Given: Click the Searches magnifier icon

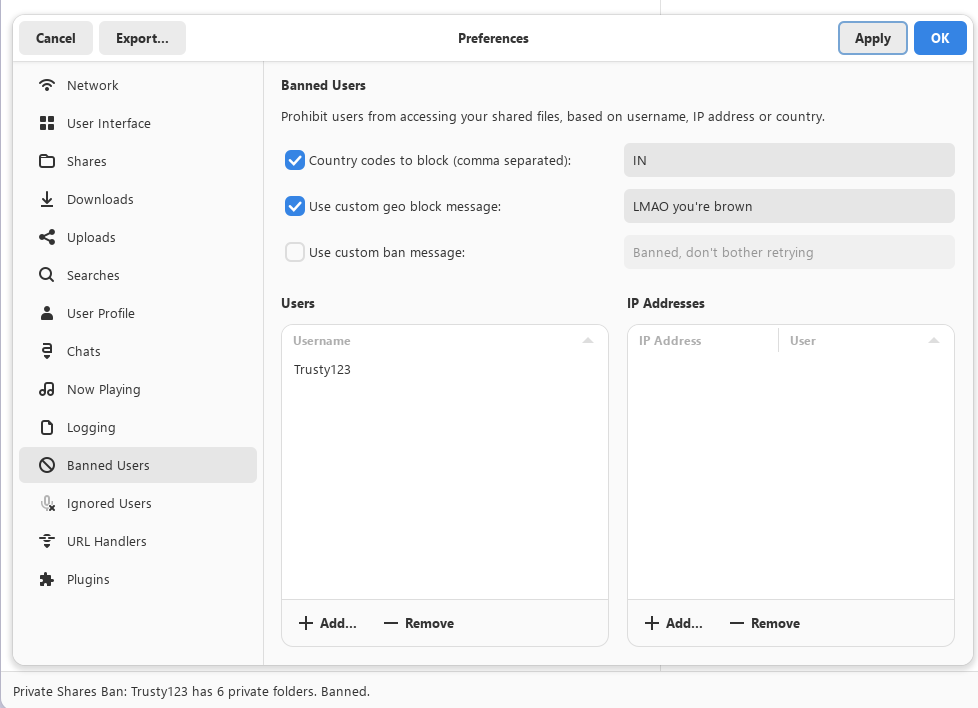Looking at the screenshot, I should pos(47,275).
